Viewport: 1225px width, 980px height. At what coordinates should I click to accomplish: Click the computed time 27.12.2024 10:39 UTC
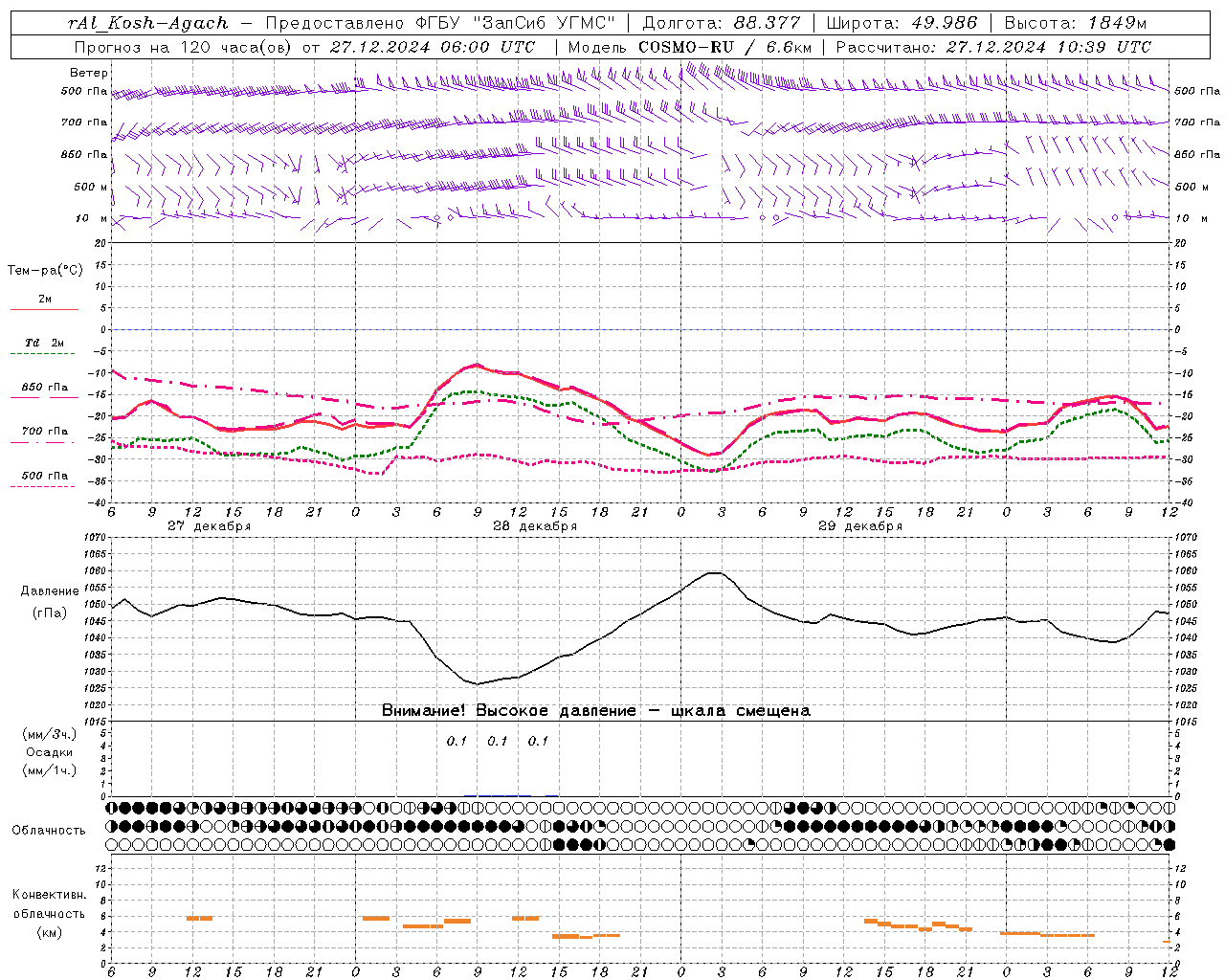pos(1048,47)
